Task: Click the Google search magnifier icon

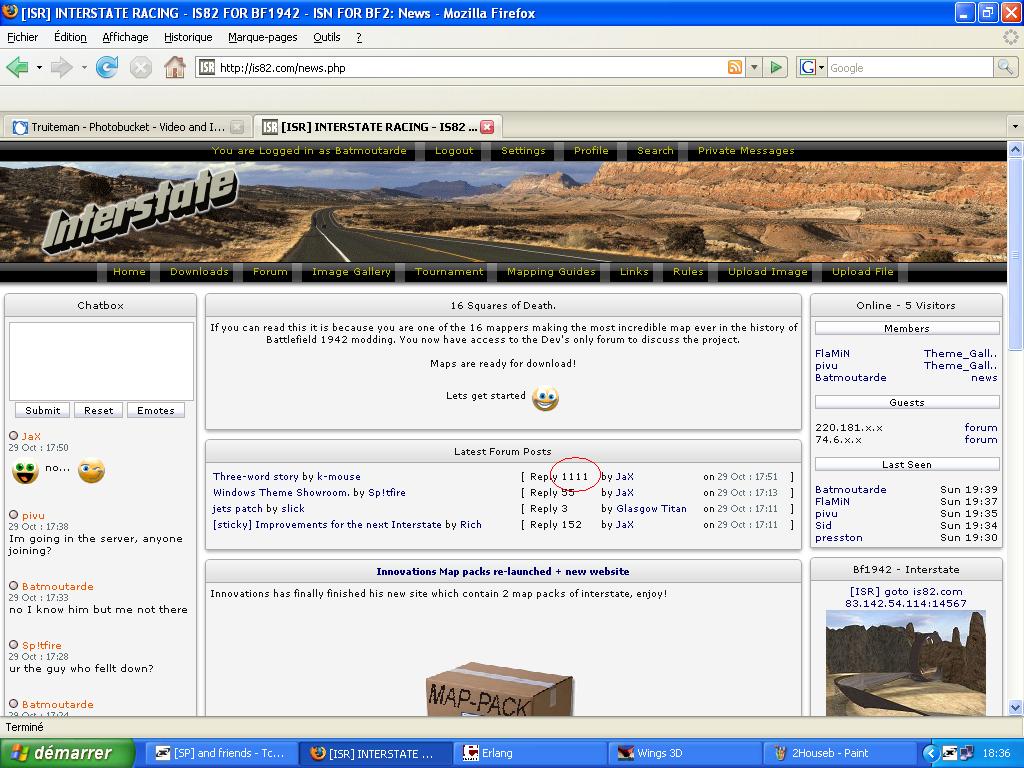Action: tap(1005, 67)
